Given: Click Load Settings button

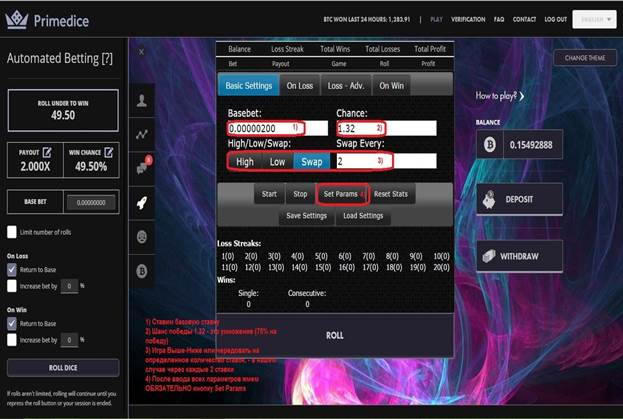Looking at the screenshot, I should [363, 216].
